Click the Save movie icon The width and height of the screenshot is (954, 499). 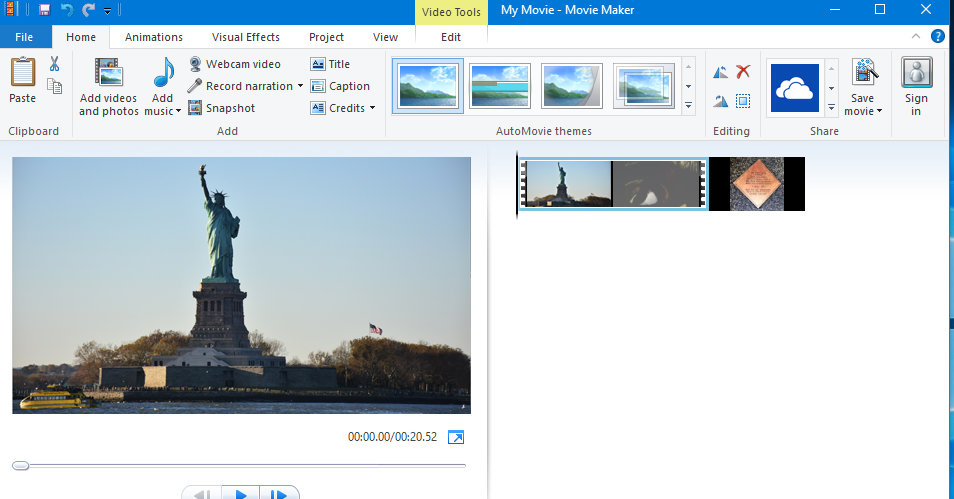point(865,72)
